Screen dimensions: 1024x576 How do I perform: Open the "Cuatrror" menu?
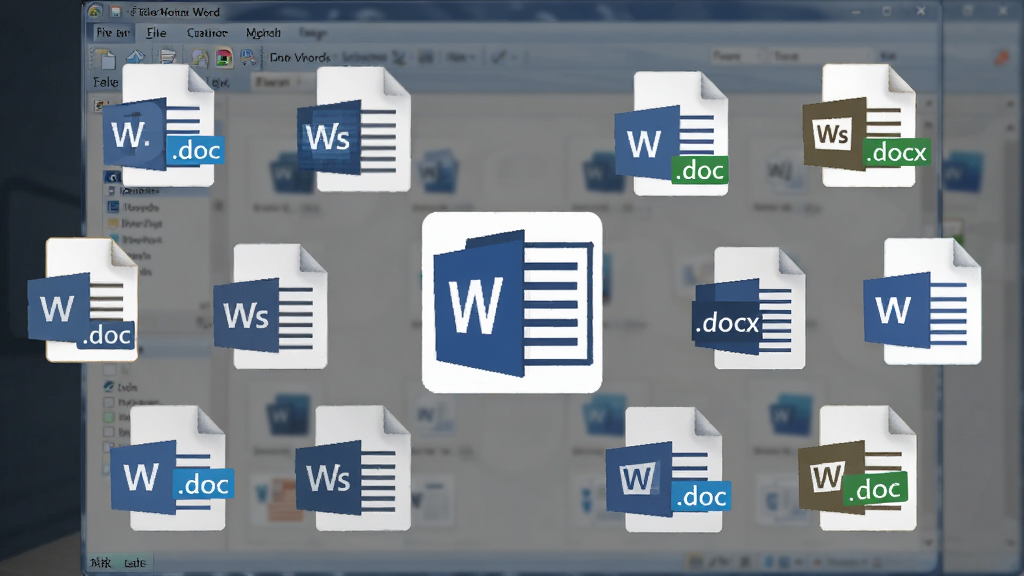[207, 33]
